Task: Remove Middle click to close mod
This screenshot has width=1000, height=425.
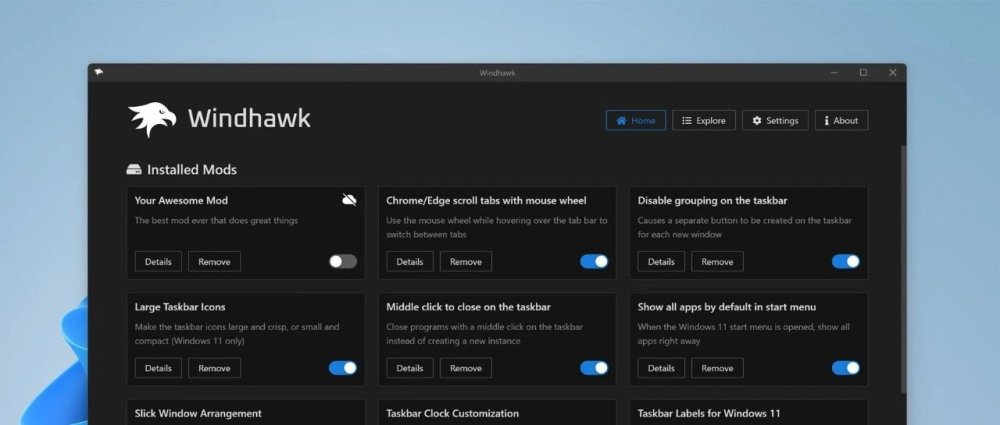Action: coord(466,368)
